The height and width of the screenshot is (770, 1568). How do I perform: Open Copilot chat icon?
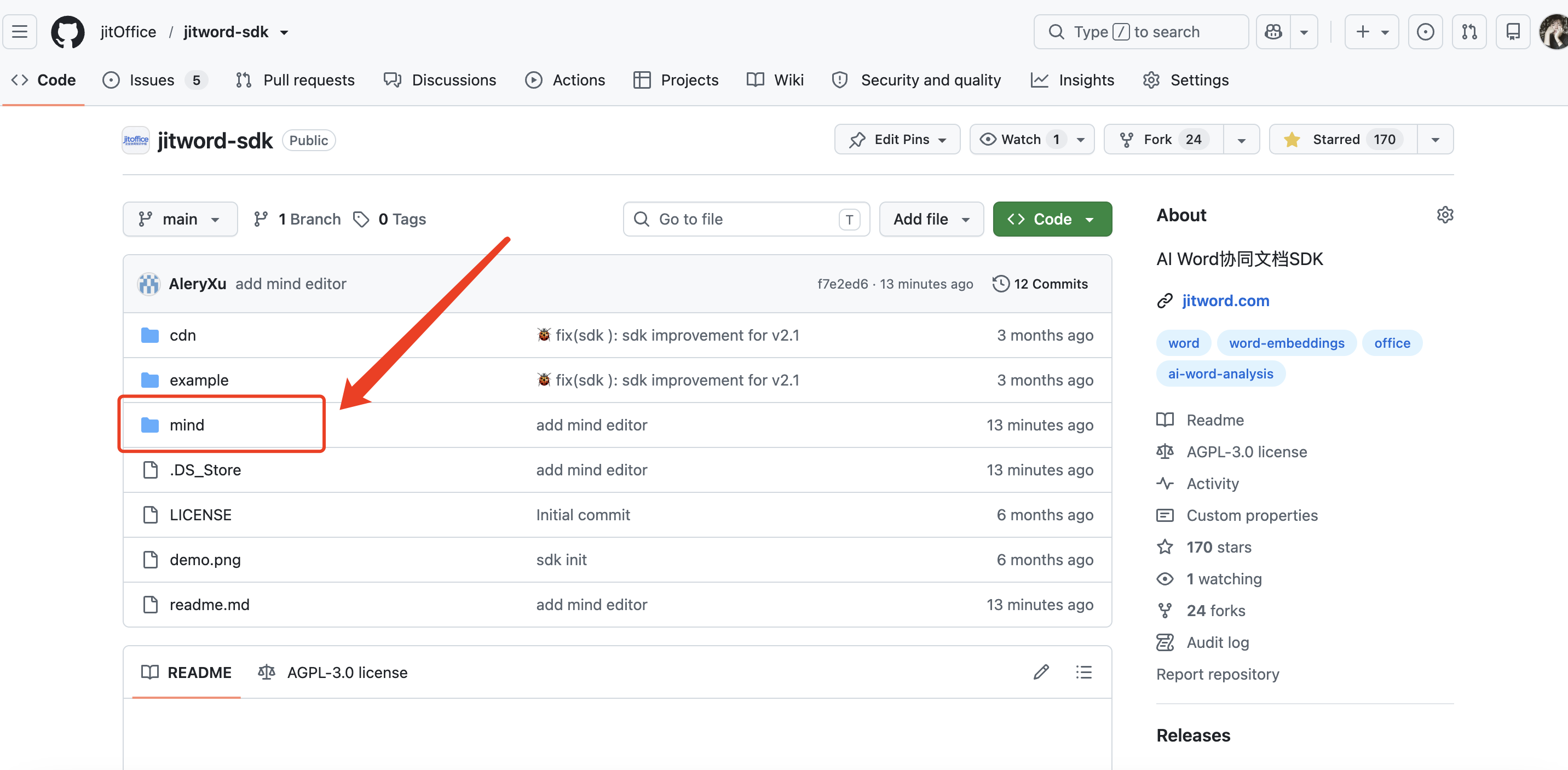[1273, 32]
